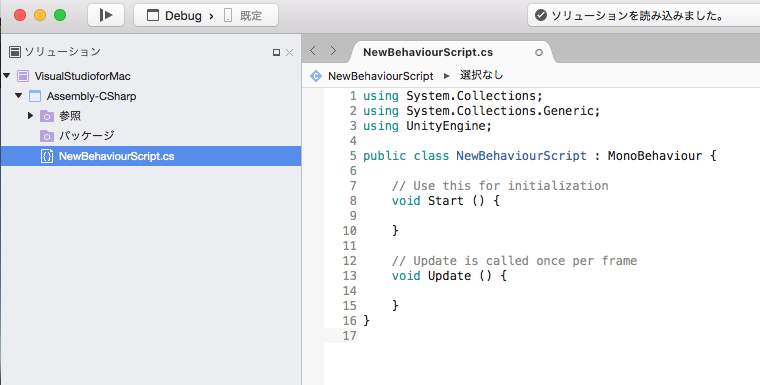Click the solution pad header icon

pyautogui.click(x=15, y=52)
